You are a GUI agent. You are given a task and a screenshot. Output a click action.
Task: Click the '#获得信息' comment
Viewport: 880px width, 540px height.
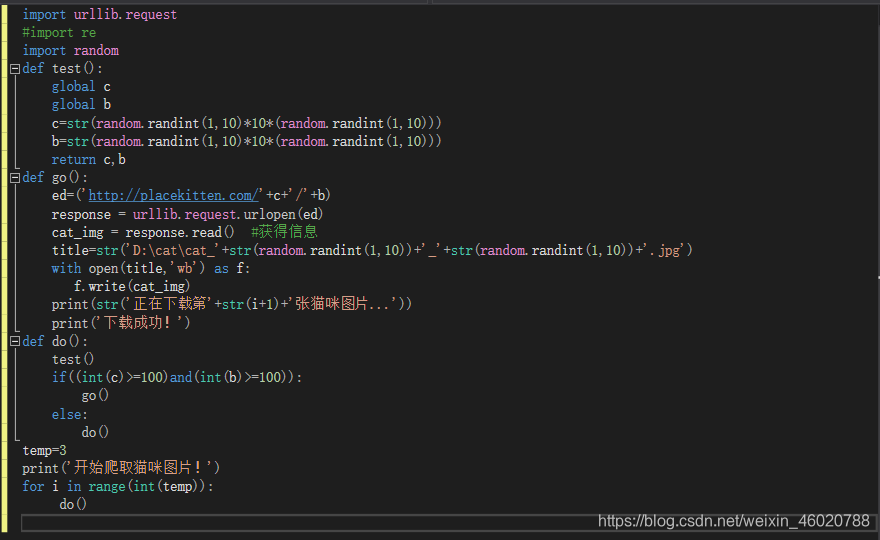[x=285, y=231]
